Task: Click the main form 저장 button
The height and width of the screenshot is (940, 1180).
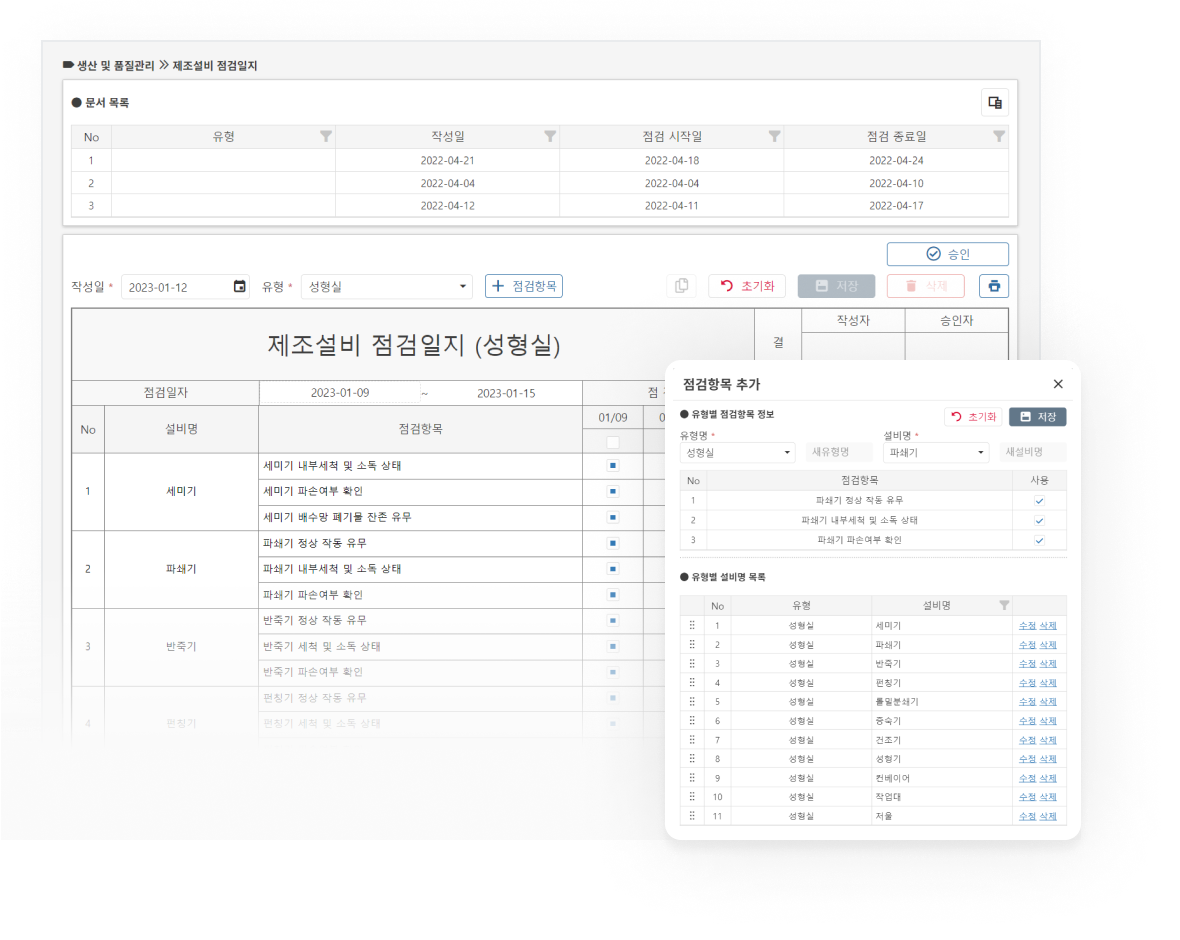Action: tap(837, 286)
